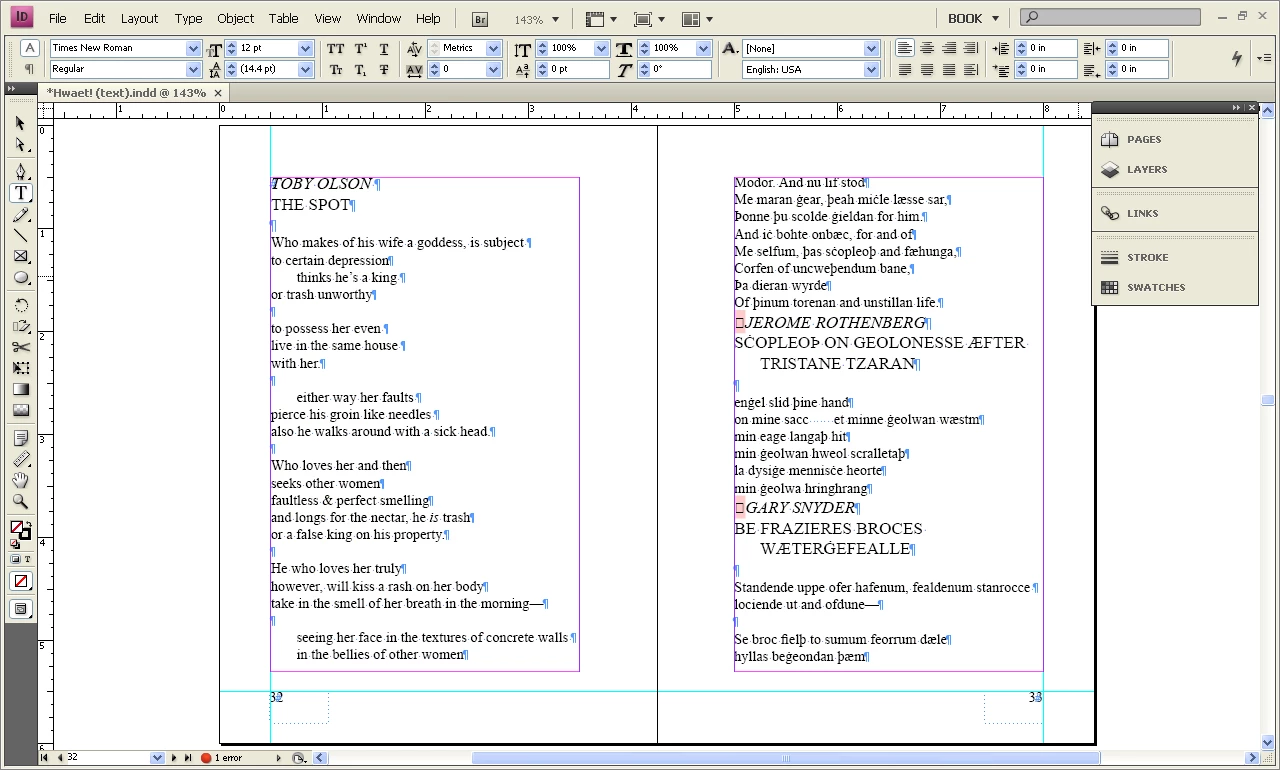
Task: Pick the Scissors tool
Action: pyautogui.click(x=20, y=347)
